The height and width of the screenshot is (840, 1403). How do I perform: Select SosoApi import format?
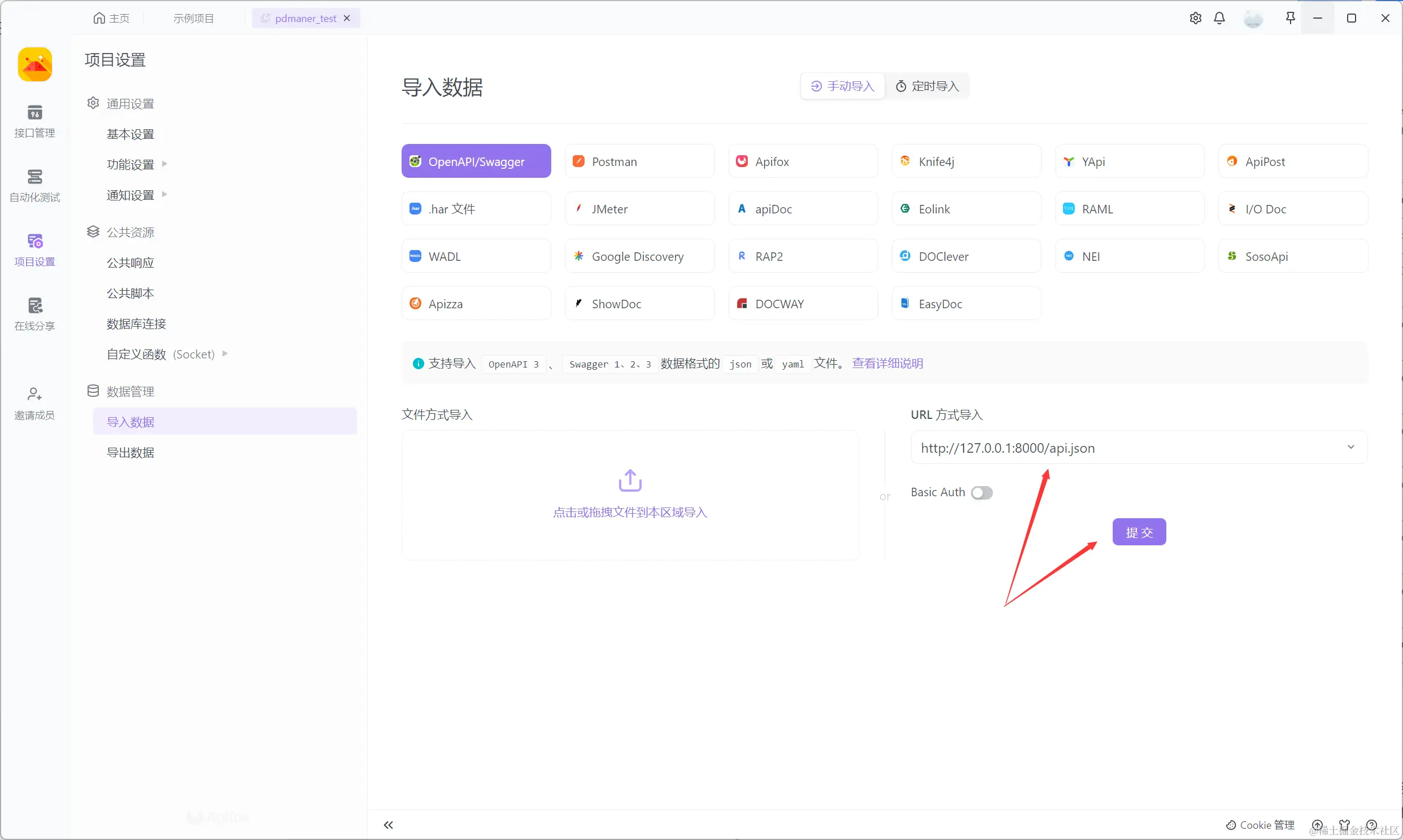[1293, 256]
